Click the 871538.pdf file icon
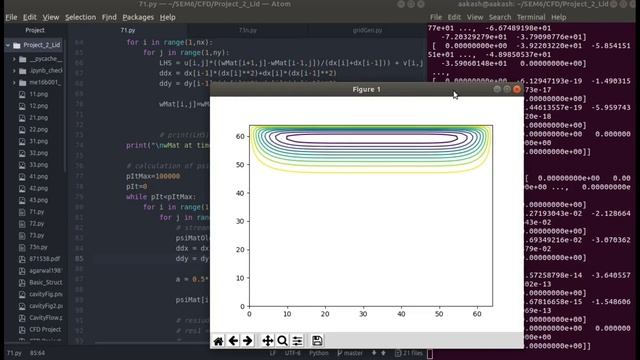Image resolution: width=640 pixels, height=360 pixels. (x=22, y=259)
